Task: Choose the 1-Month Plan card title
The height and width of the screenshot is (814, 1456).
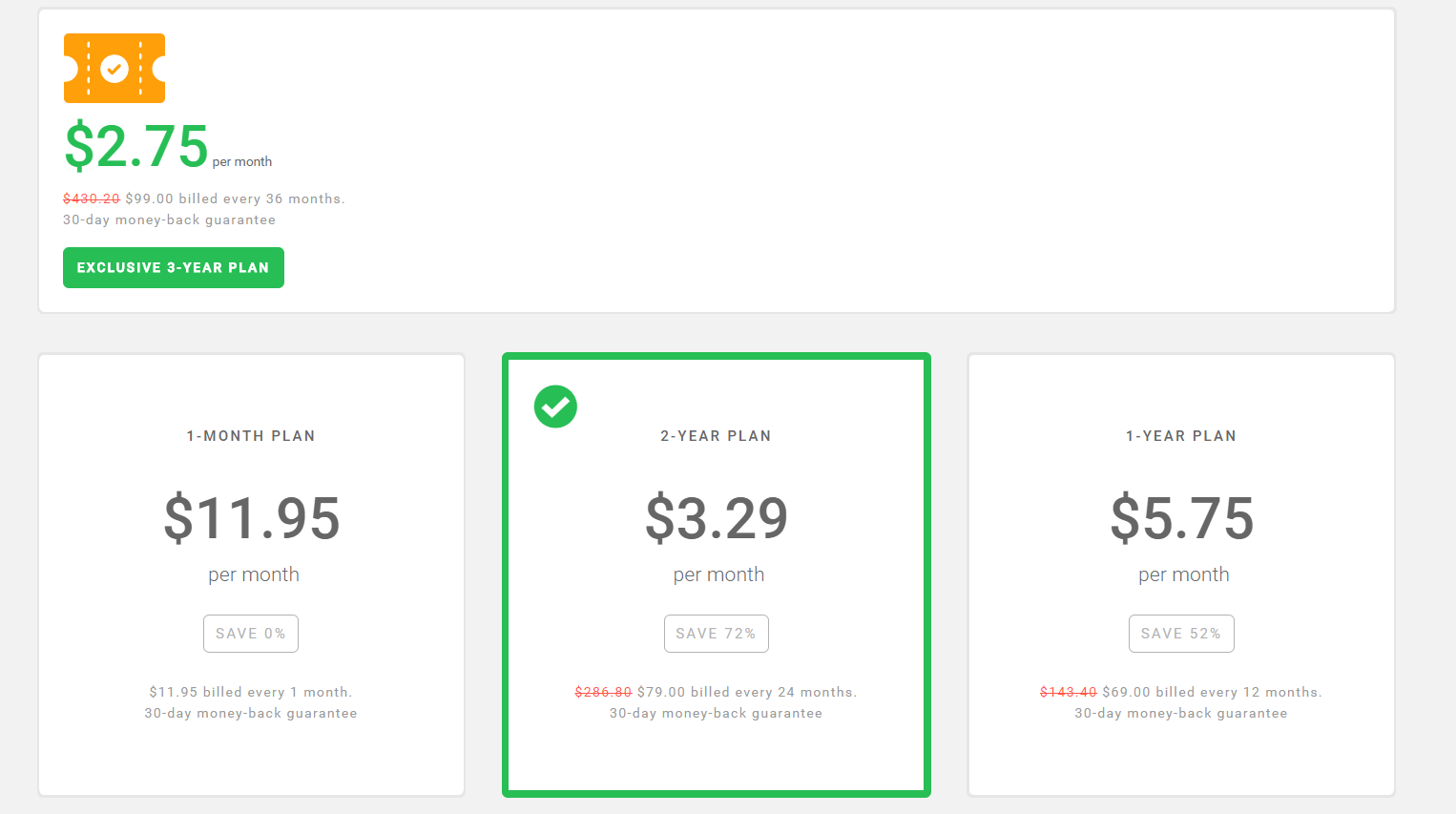Action: click(x=251, y=436)
